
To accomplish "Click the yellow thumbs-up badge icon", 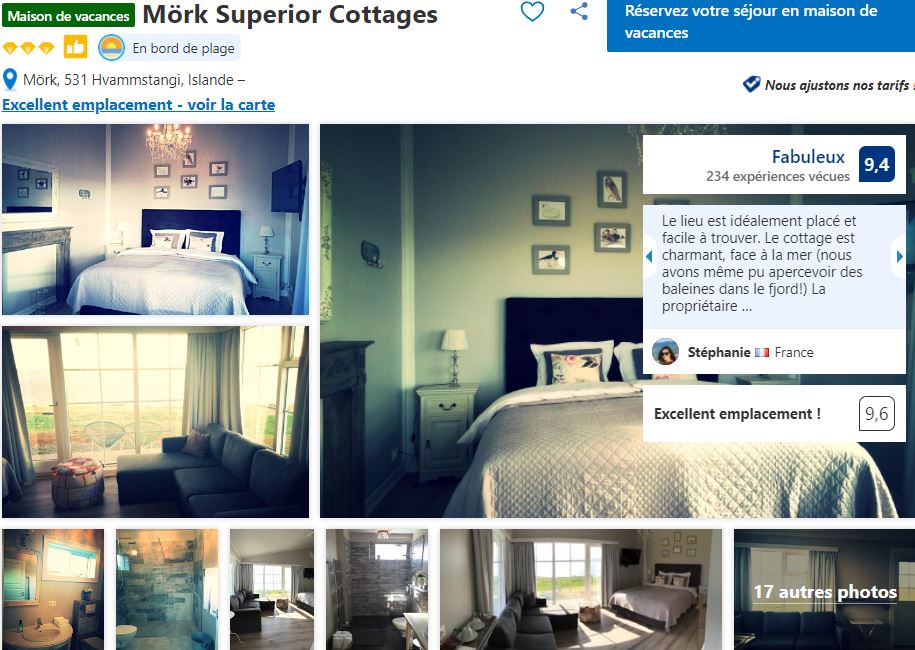I will pos(76,47).
